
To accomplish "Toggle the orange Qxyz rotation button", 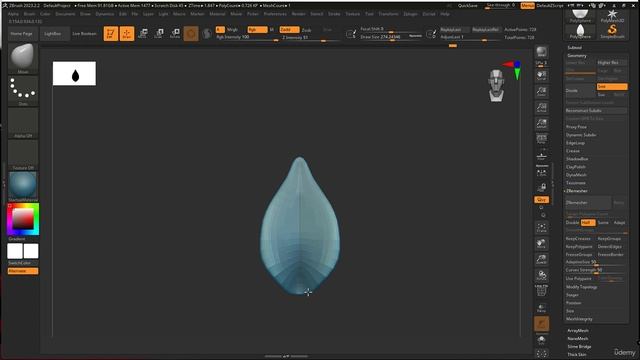I will [x=542, y=200].
